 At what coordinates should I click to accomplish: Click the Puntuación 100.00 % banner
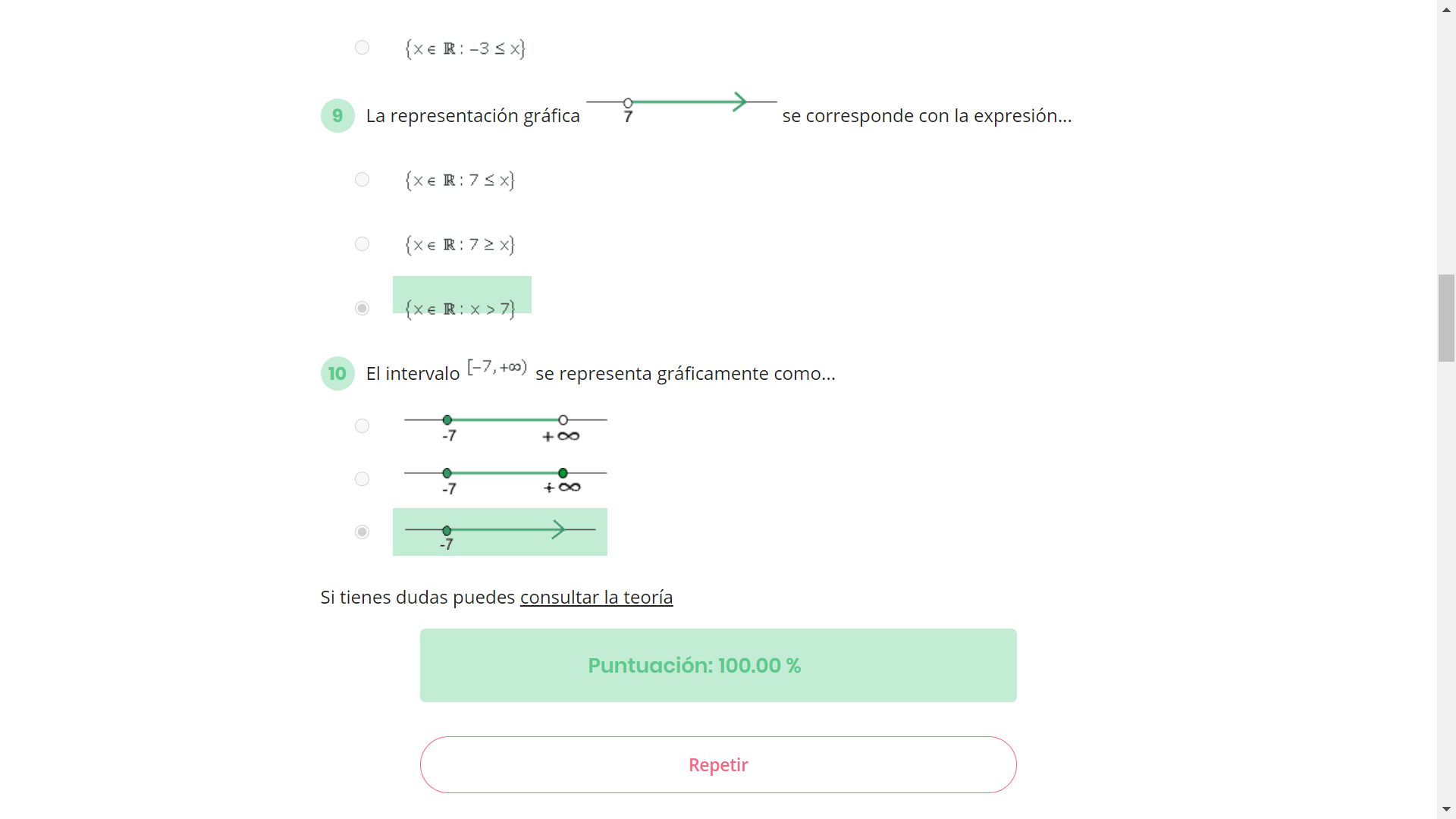tap(718, 665)
